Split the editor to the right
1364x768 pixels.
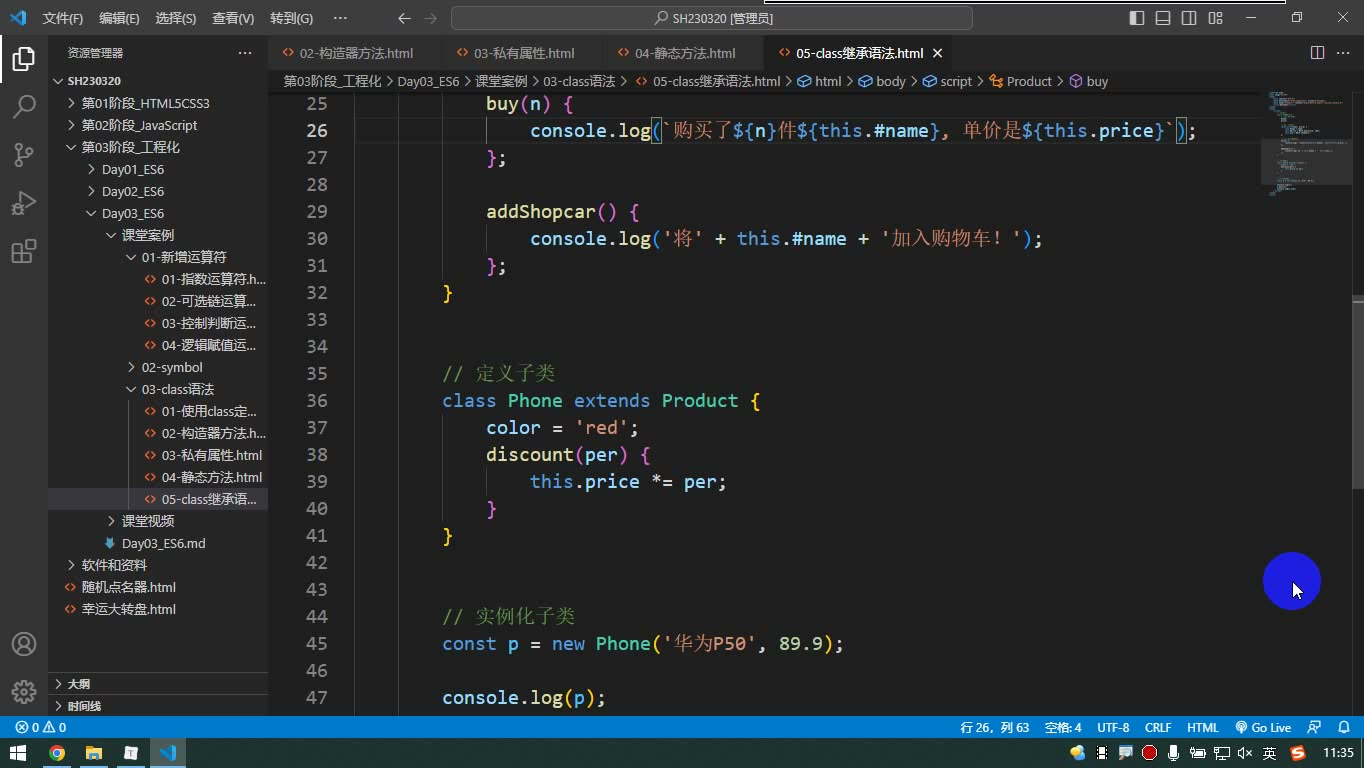click(x=1317, y=53)
